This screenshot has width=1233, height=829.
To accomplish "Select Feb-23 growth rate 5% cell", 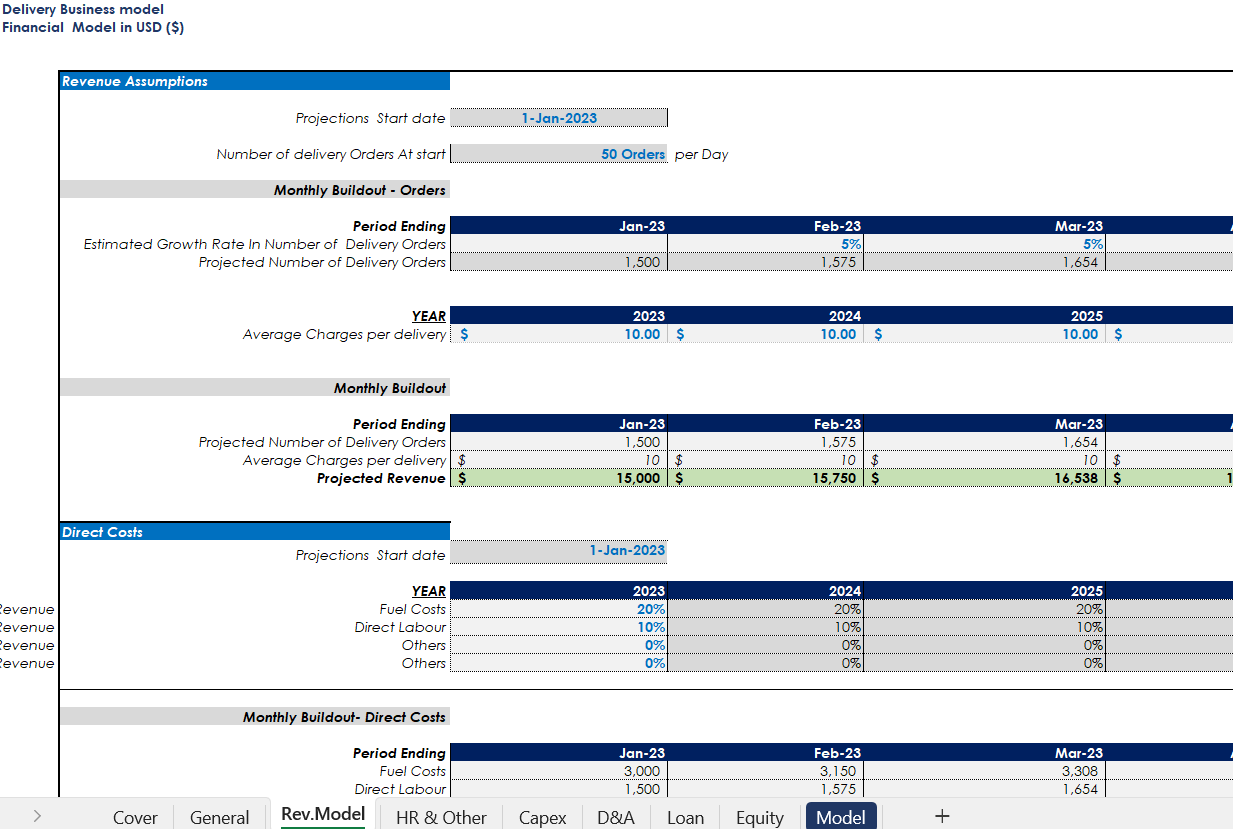I will 765,244.
